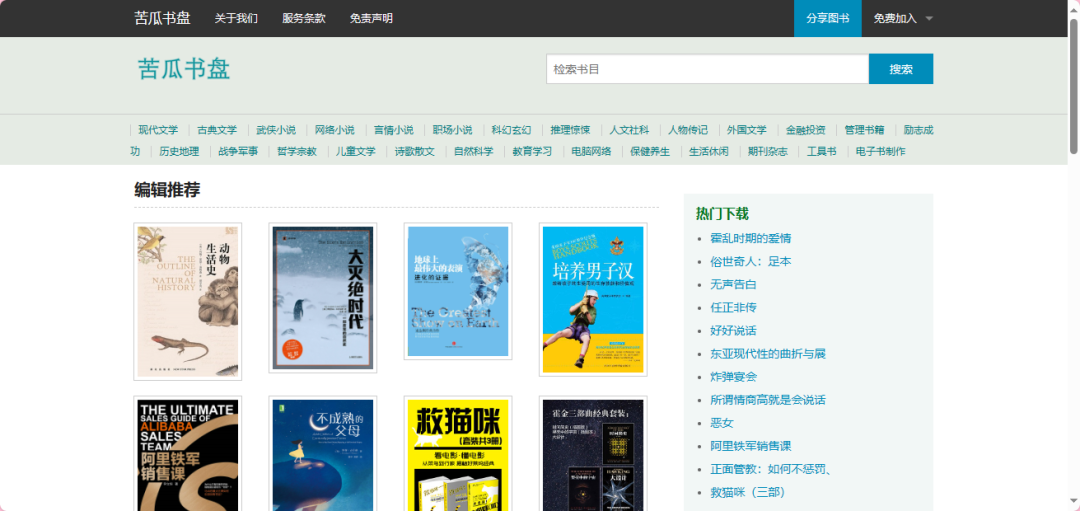Open the 动物生活史 book cover
This screenshot has width=1080, height=511.
[x=188, y=301]
